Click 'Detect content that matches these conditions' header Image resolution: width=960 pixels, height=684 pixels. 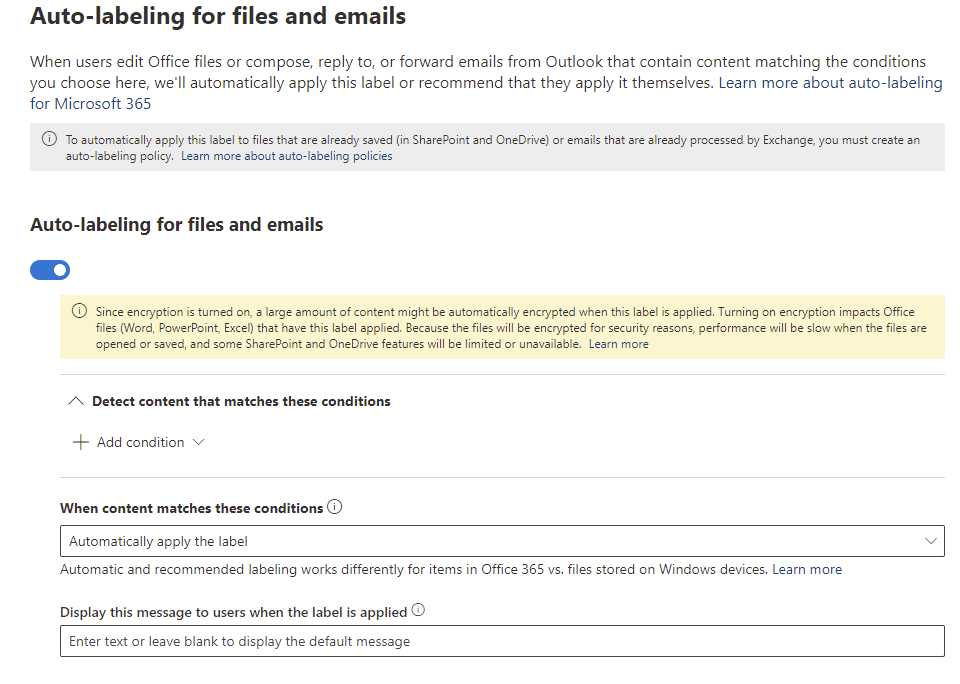click(x=241, y=401)
